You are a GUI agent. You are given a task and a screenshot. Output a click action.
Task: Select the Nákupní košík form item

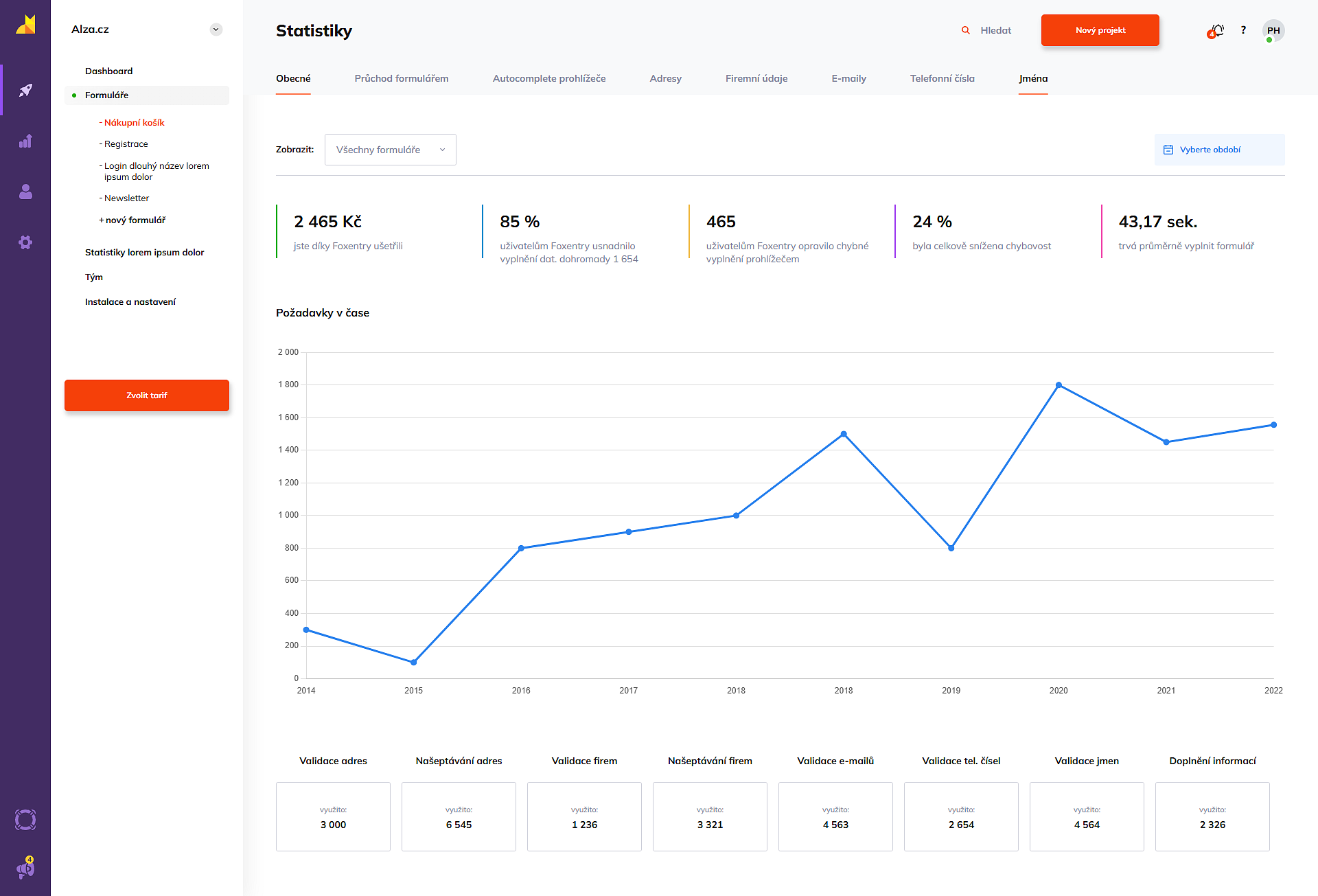(134, 122)
